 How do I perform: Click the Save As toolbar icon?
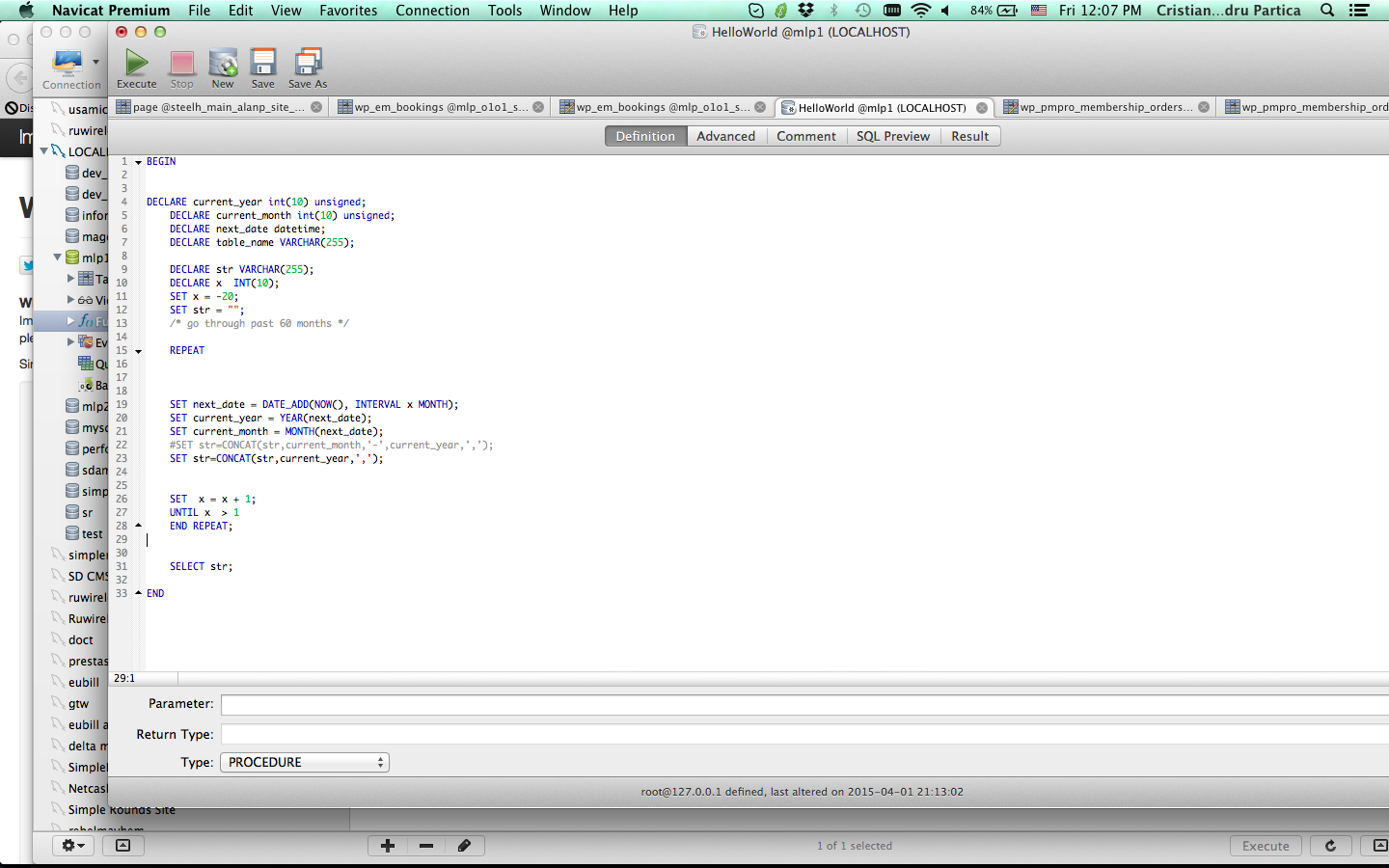pos(308,68)
